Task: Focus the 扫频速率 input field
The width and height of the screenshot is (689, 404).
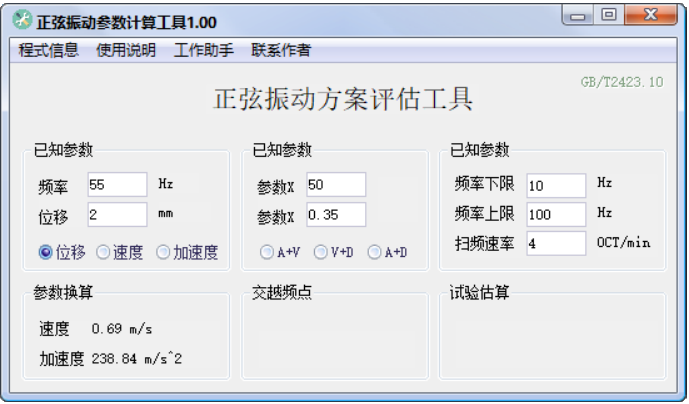Action: pyautogui.click(x=555, y=244)
